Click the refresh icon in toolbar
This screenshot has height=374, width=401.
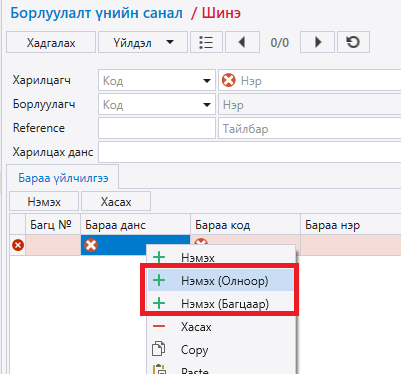point(353,42)
